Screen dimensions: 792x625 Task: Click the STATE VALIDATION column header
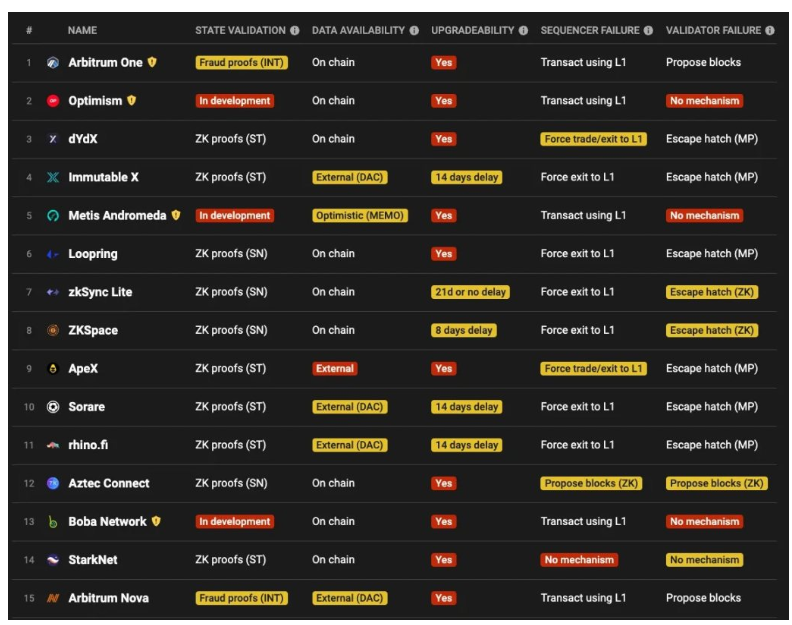click(x=240, y=30)
